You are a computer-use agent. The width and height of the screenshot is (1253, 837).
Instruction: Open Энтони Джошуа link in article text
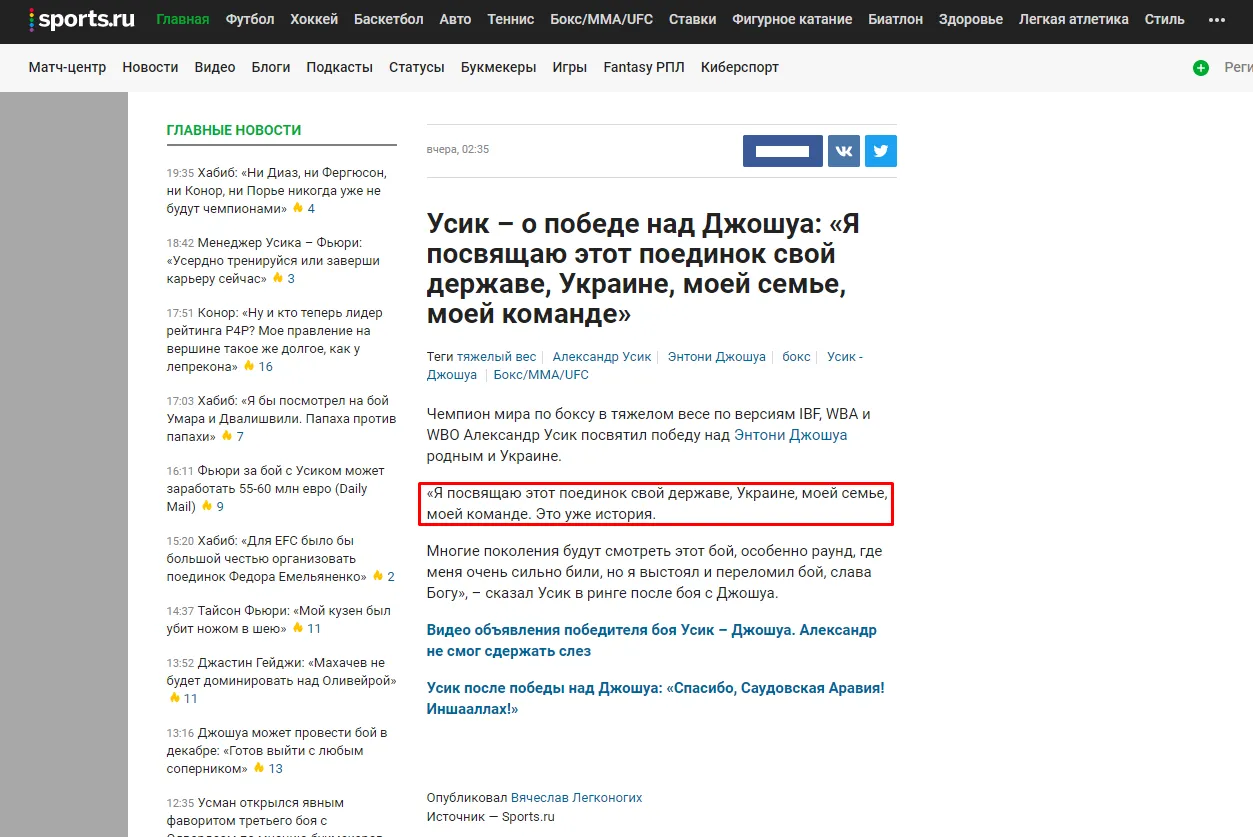point(790,435)
